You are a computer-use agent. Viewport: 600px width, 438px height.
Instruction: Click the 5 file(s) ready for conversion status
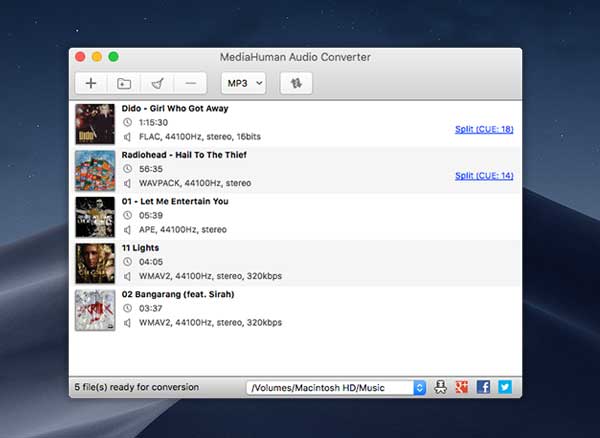pyautogui.click(x=137, y=387)
